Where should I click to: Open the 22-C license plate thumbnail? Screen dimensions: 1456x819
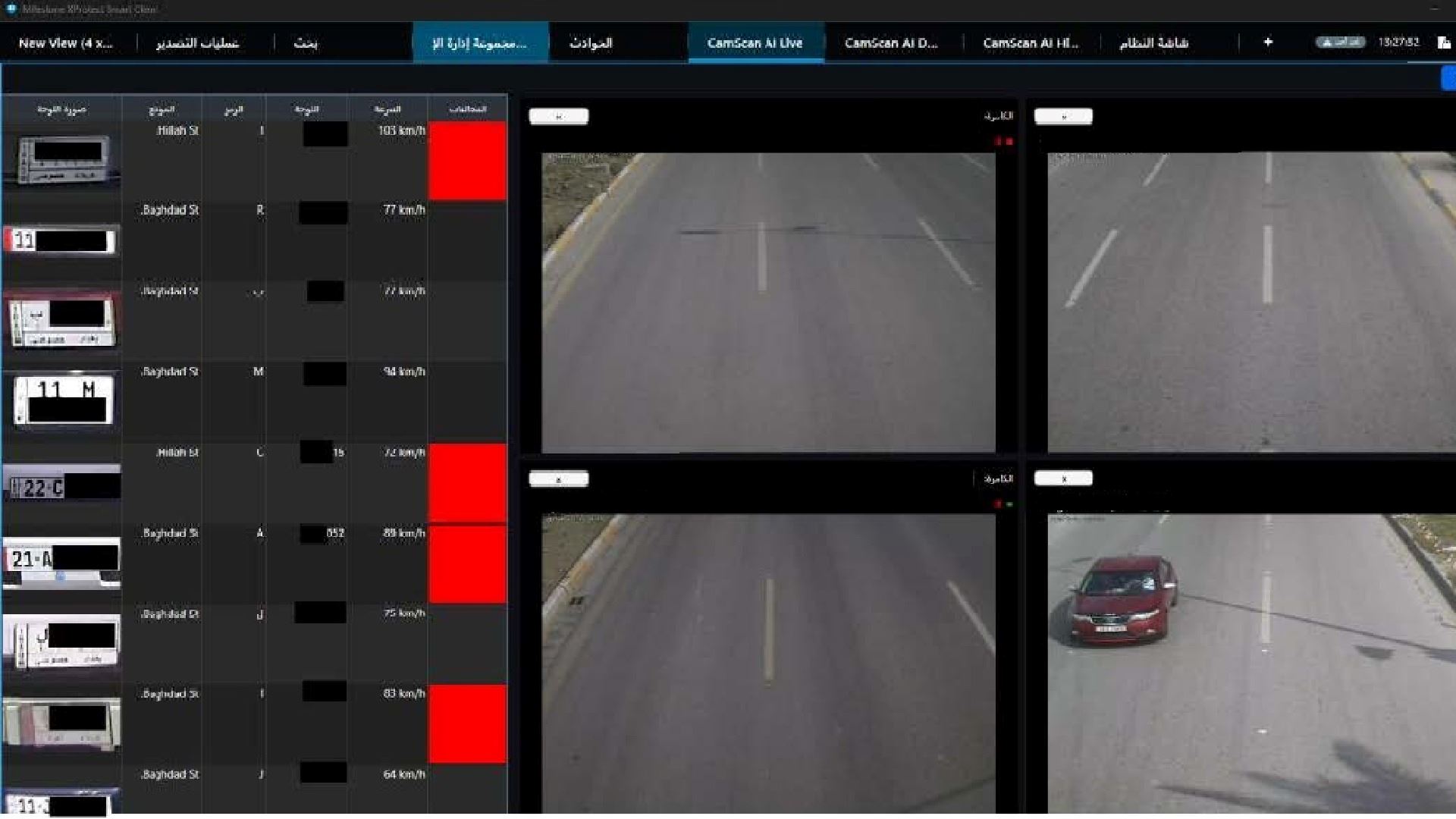coord(61,487)
